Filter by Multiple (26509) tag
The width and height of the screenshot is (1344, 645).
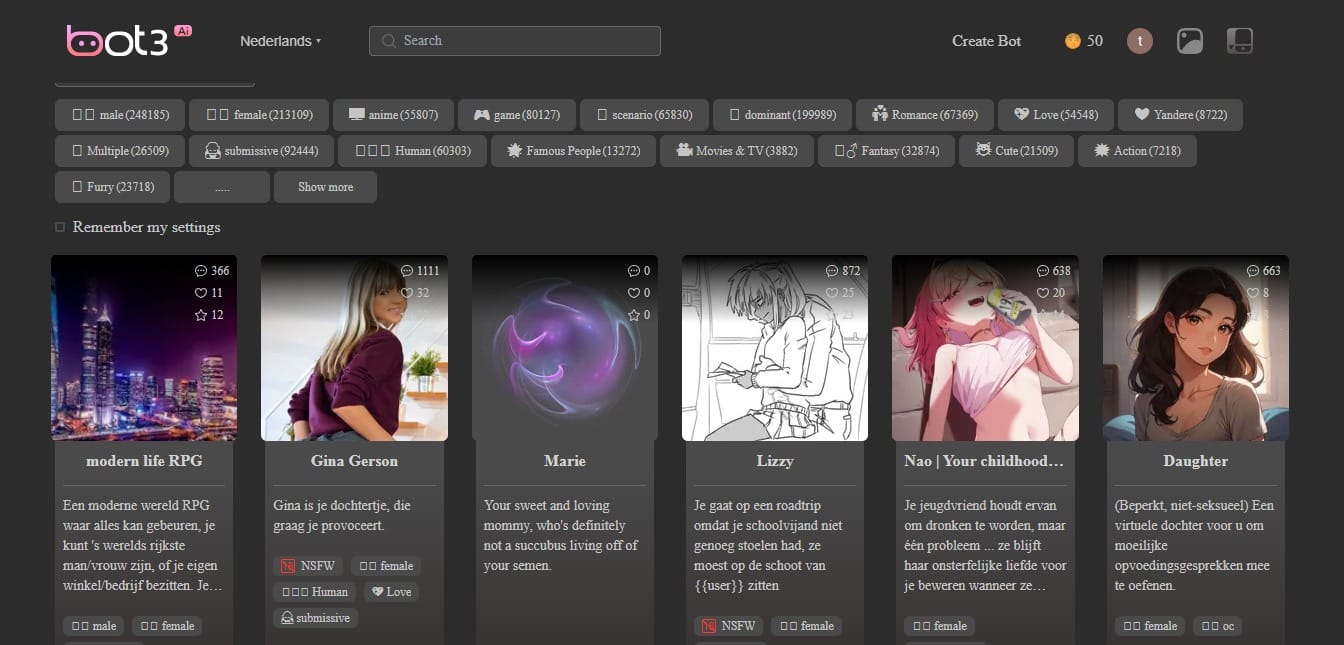pos(119,151)
